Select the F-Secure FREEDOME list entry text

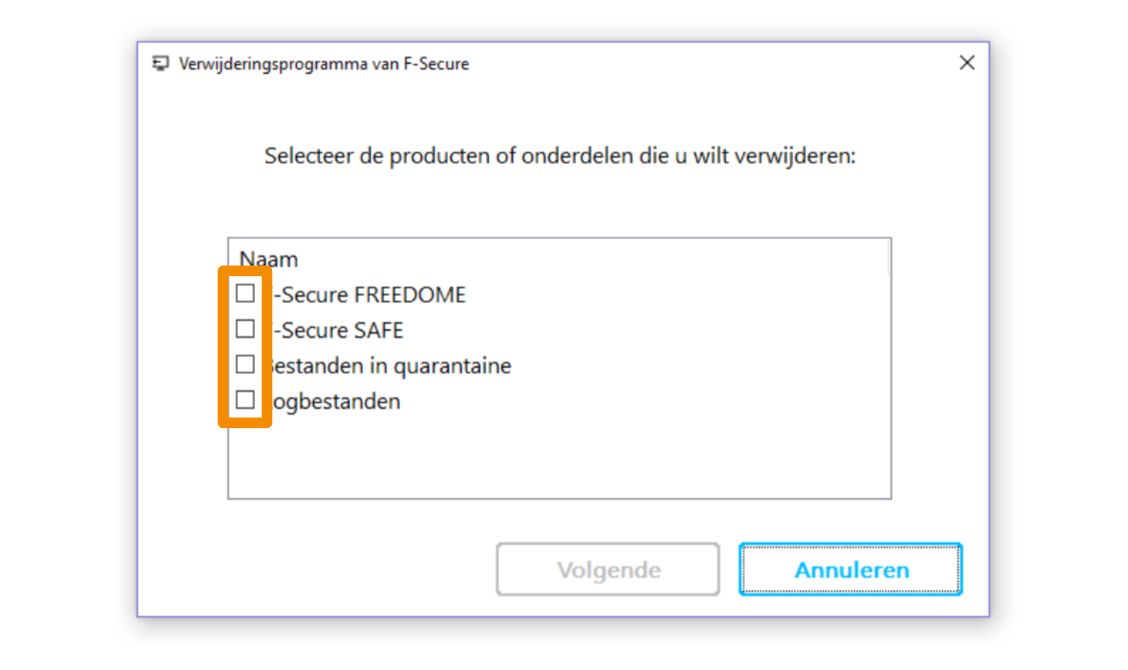(x=368, y=295)
